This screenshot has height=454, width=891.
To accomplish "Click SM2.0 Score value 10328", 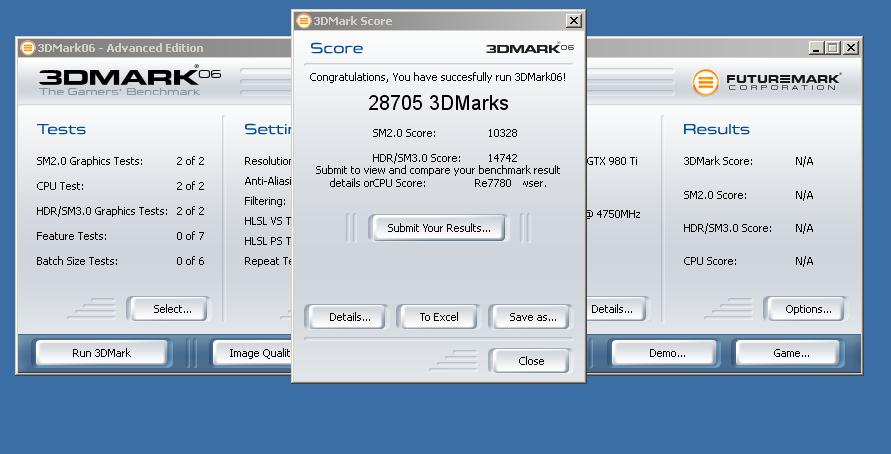I will [x=502, y=134].
